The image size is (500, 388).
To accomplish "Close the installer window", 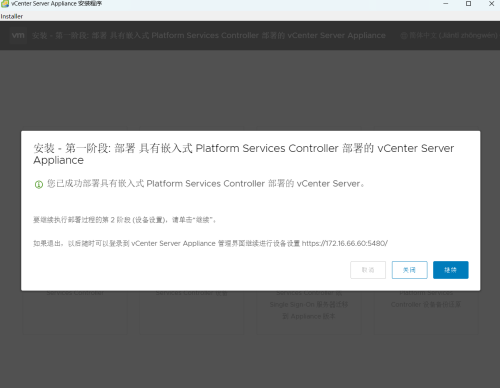I will (491, 4).
